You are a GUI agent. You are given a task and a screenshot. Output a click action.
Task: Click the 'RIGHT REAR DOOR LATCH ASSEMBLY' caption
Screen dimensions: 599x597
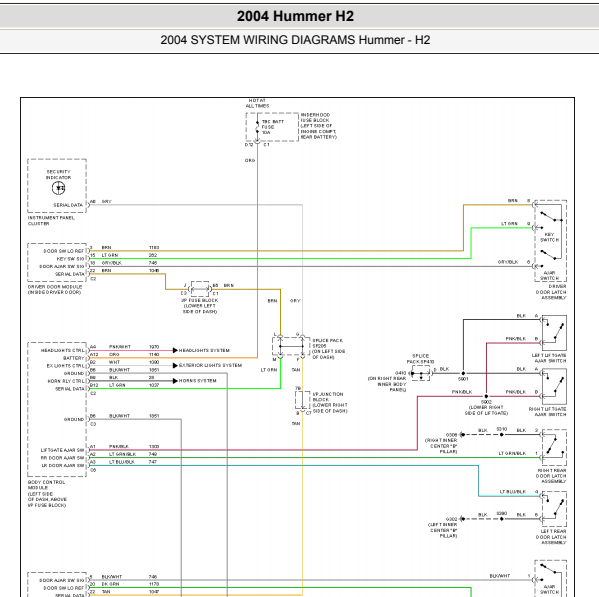pyautogui.click(x=551, y=476)
